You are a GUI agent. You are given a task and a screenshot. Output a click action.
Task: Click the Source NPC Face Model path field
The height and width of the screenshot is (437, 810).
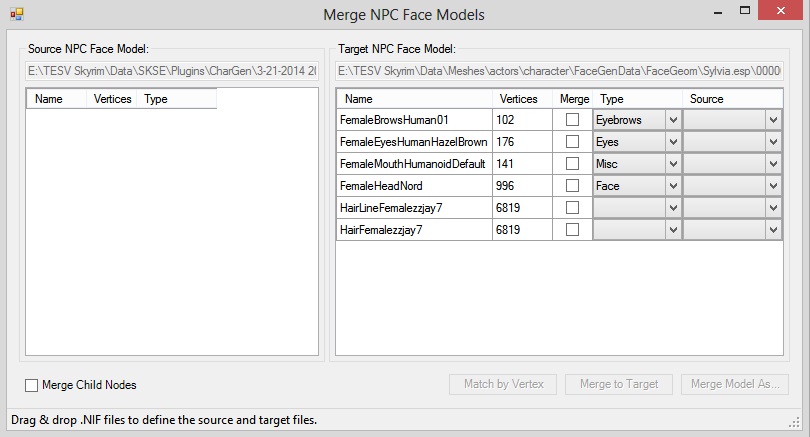click(172, 71)
